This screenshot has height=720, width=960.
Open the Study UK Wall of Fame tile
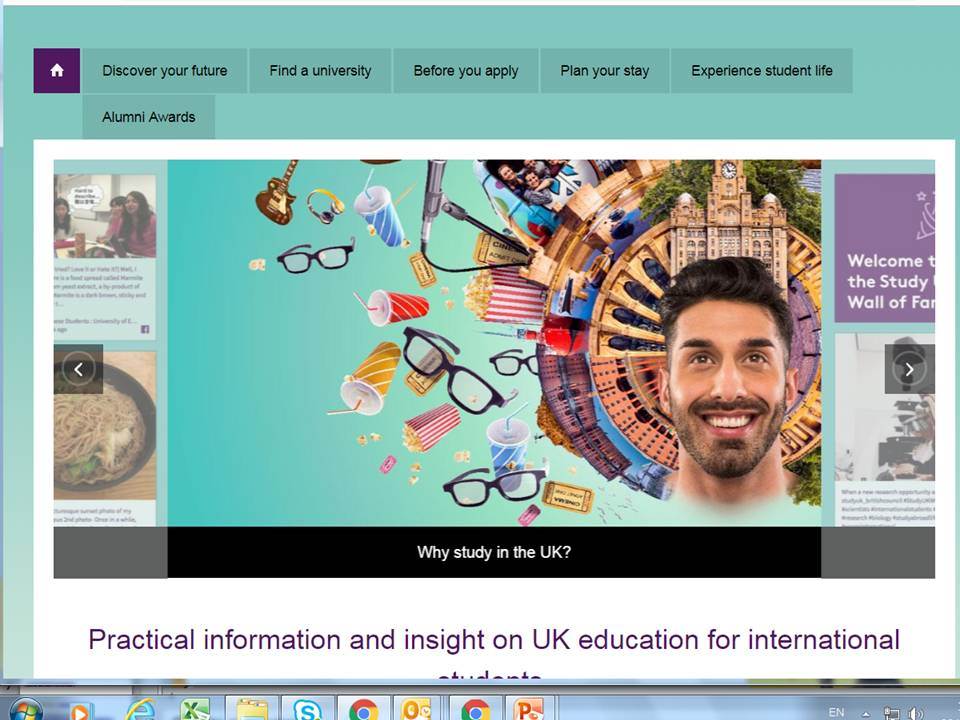coord(885,248)
